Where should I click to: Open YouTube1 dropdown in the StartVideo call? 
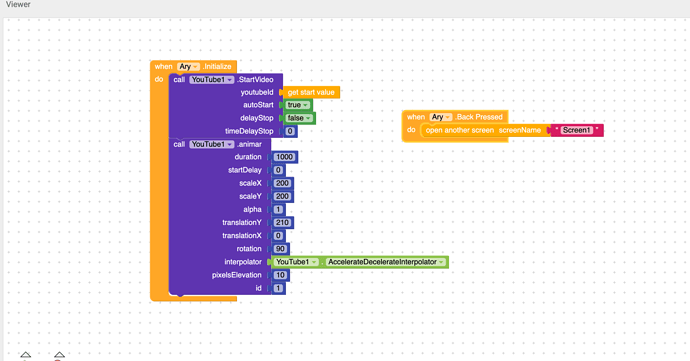click(212, 80)
